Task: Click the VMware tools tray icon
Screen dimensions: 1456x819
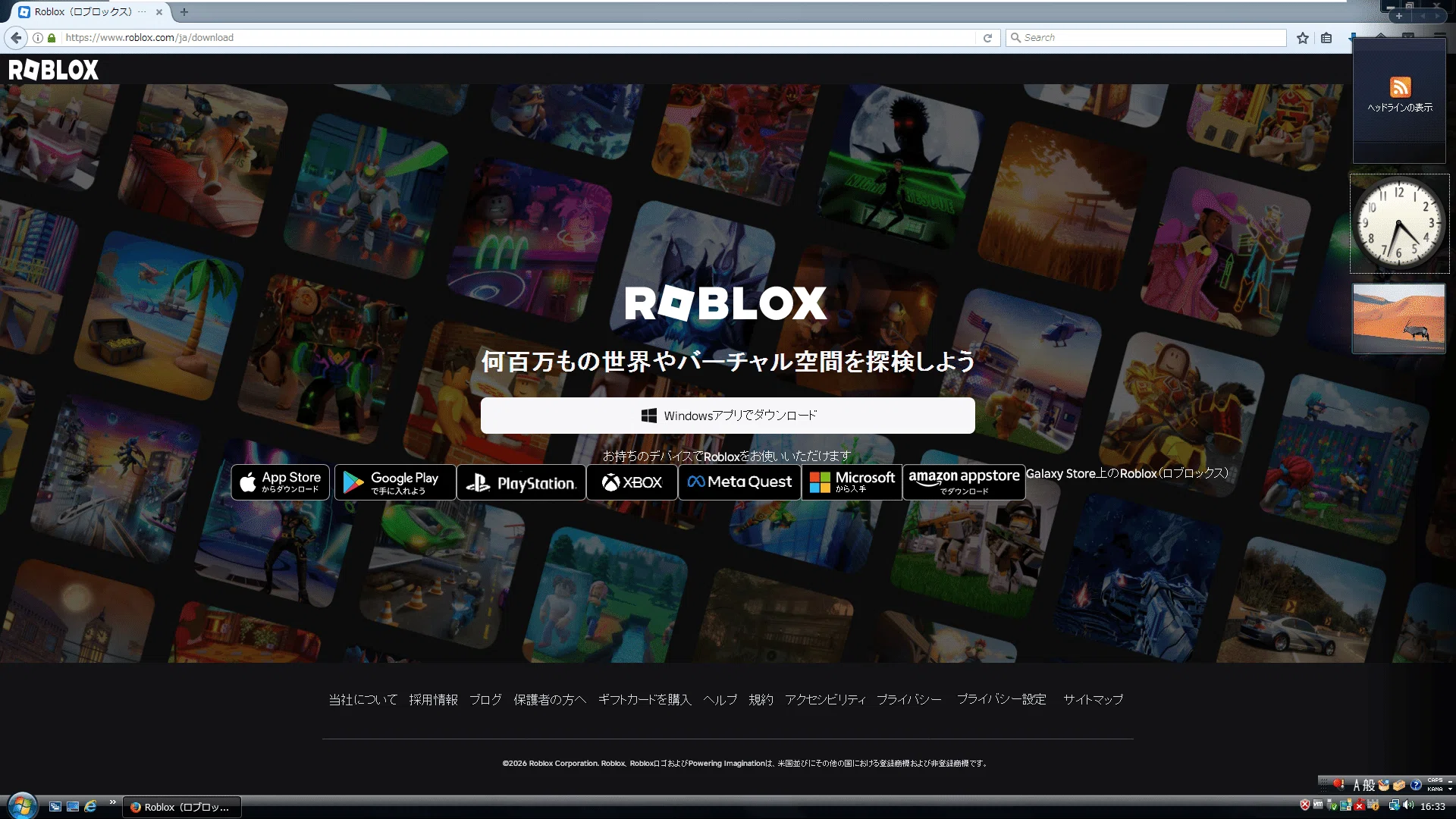Action: pyautogui.click(x=1318, y=804)
